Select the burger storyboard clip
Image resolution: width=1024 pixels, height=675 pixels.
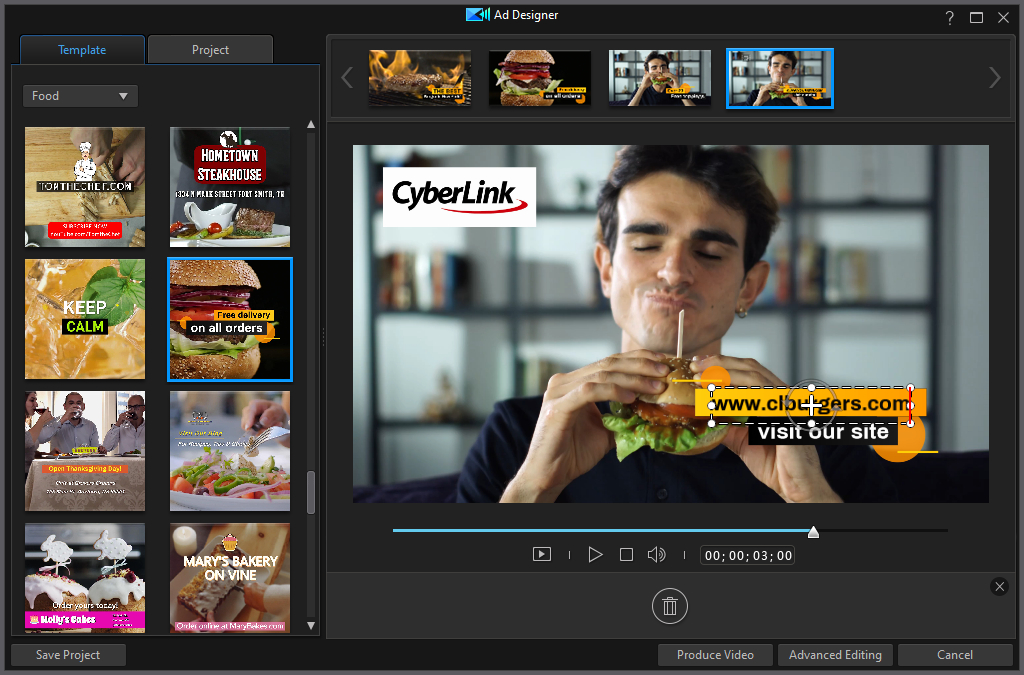[x=539, y=78]
